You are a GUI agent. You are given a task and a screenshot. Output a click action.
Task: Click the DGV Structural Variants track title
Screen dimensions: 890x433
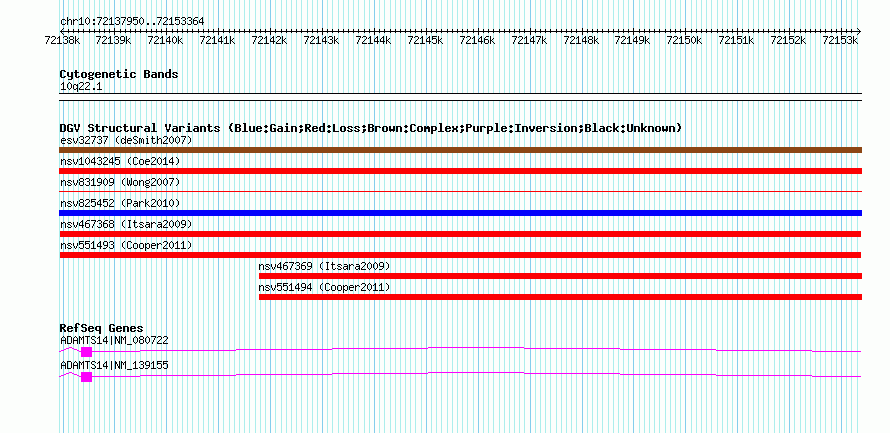(x=371, y=128)
